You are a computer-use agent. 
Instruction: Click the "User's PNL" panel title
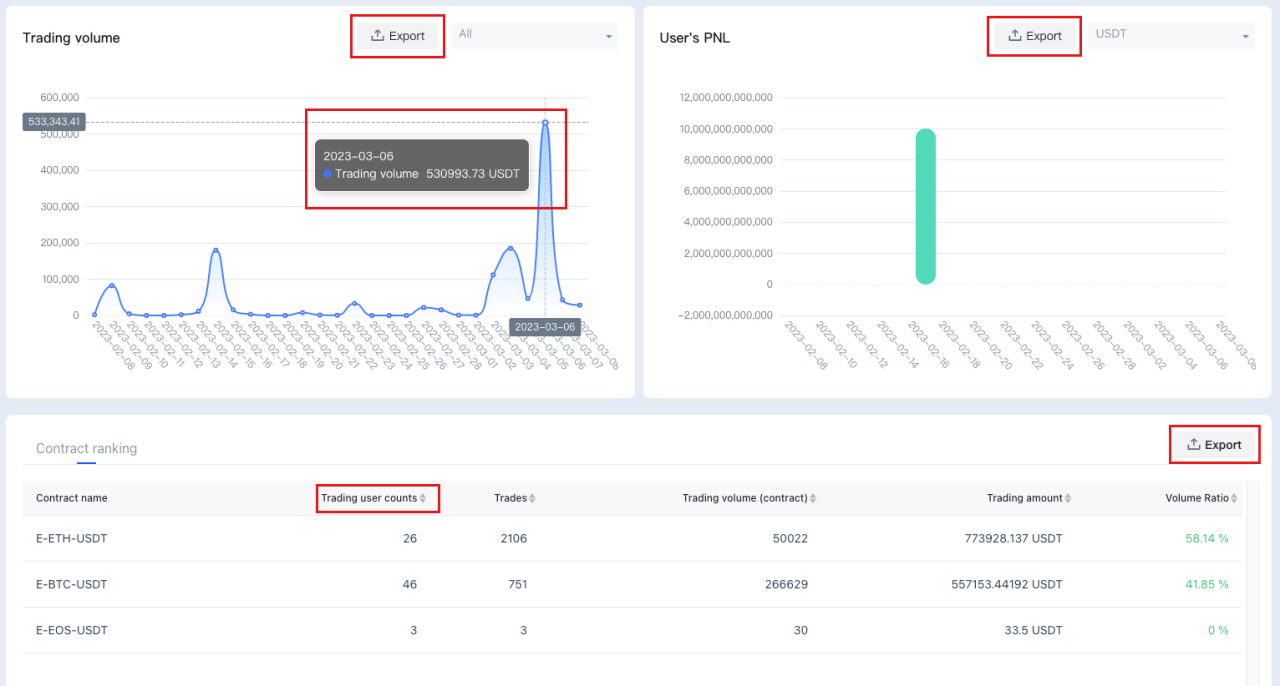(695, 38)
